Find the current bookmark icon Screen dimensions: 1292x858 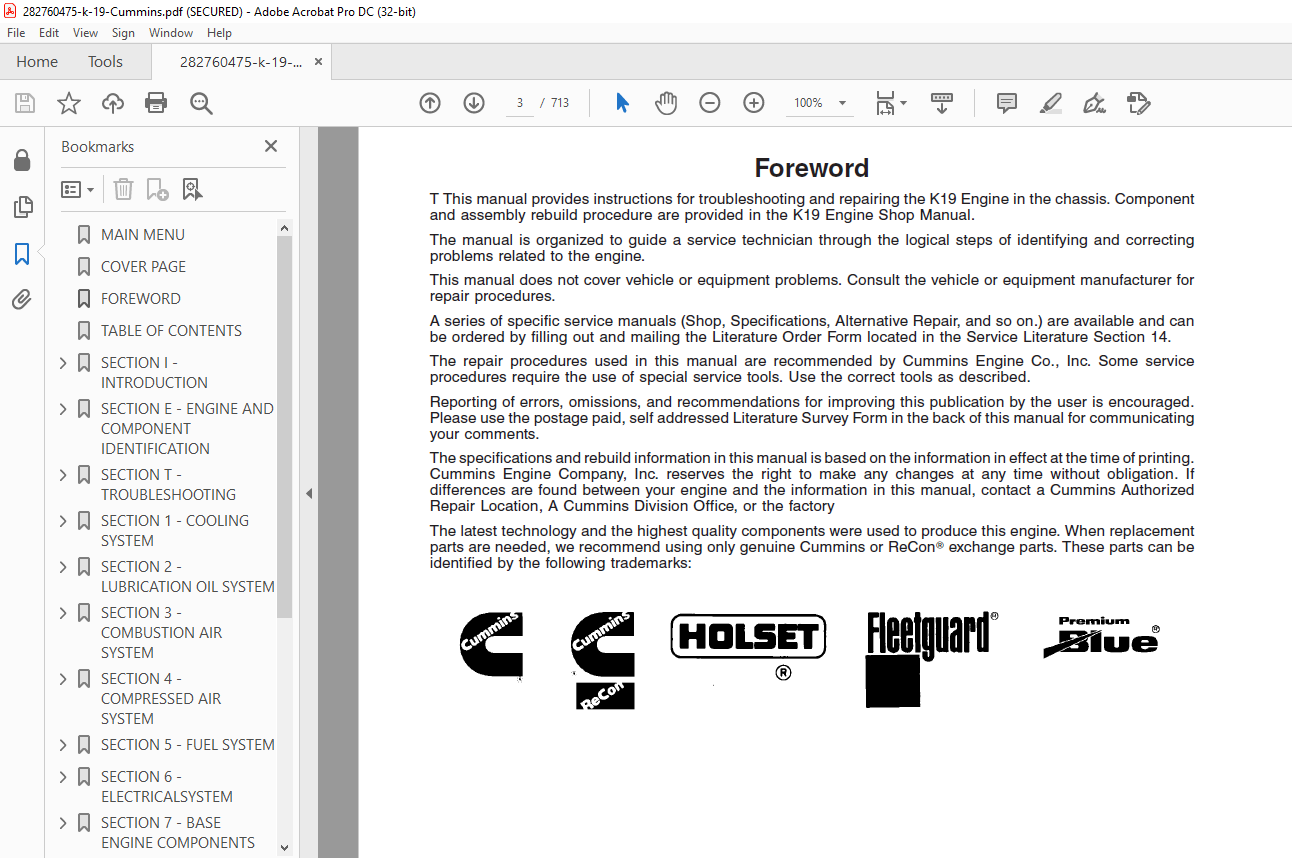[192, 189]
